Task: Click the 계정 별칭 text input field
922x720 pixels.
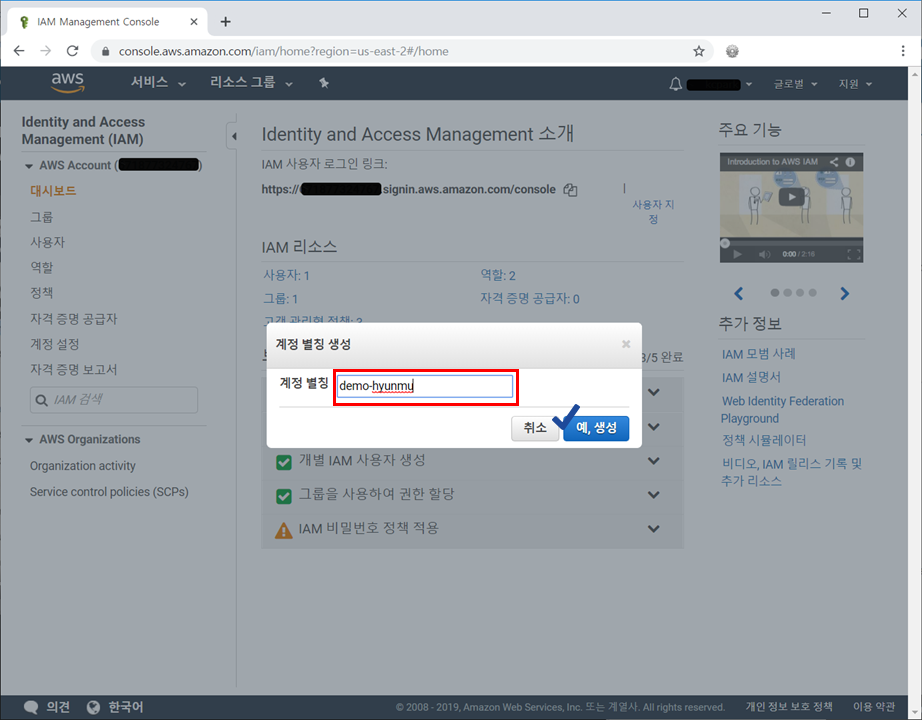Action: (425, 386)
